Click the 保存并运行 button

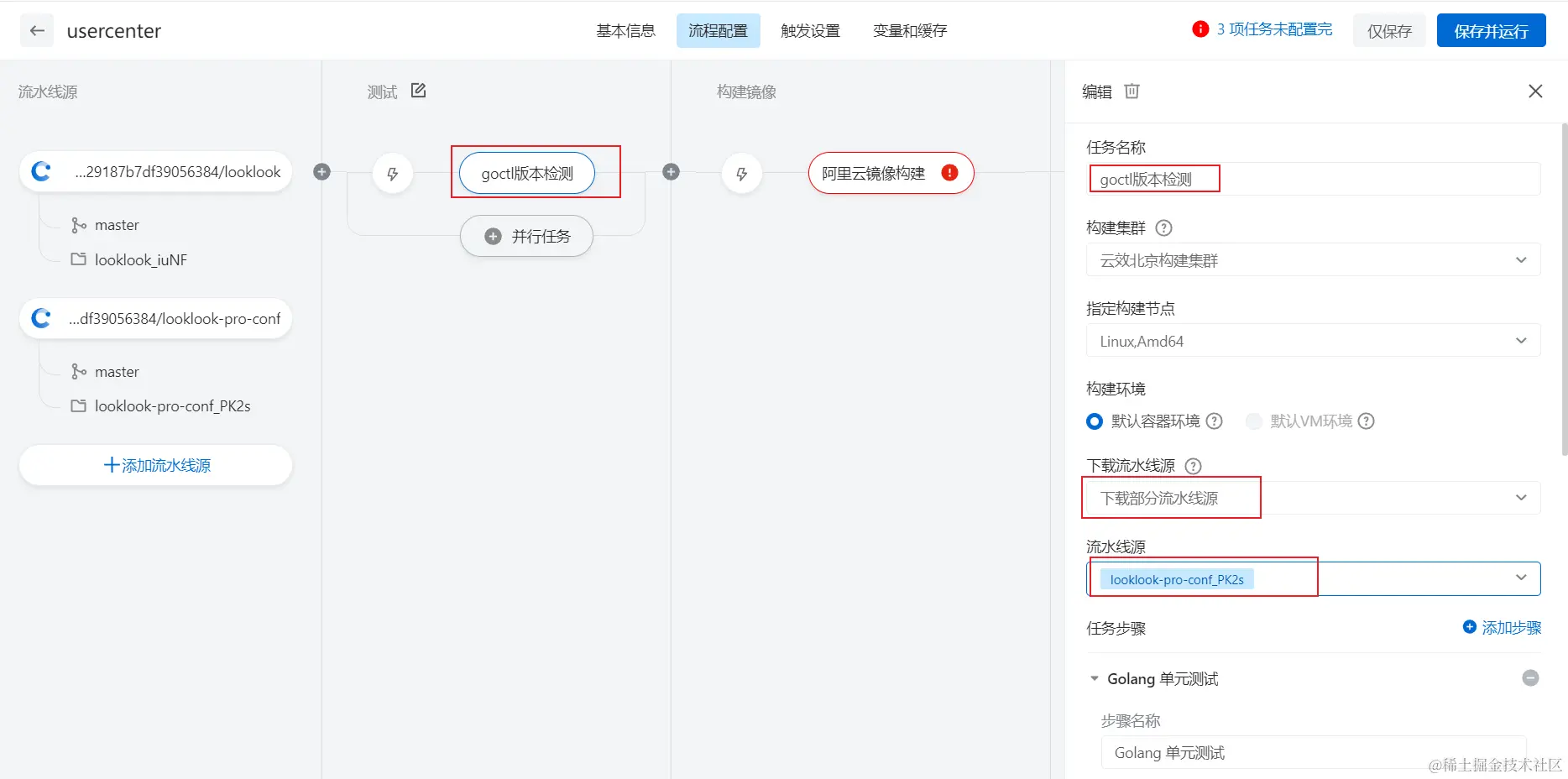click(x=1491, y=31)
